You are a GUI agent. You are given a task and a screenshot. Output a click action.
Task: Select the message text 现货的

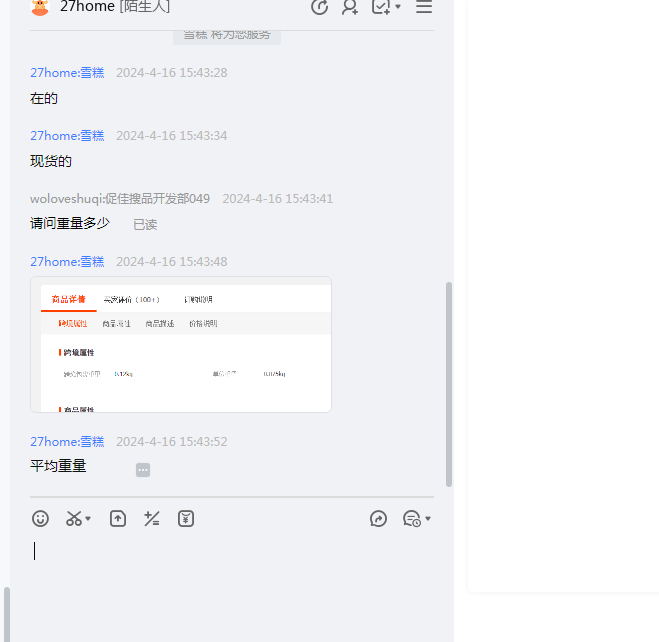(x=51, y=161)
